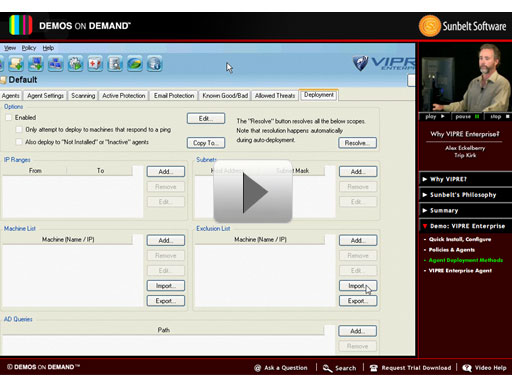Click the From column header in IP Ranges
Viewport: 512px width, 384px height.
click(x=35, y=171)
